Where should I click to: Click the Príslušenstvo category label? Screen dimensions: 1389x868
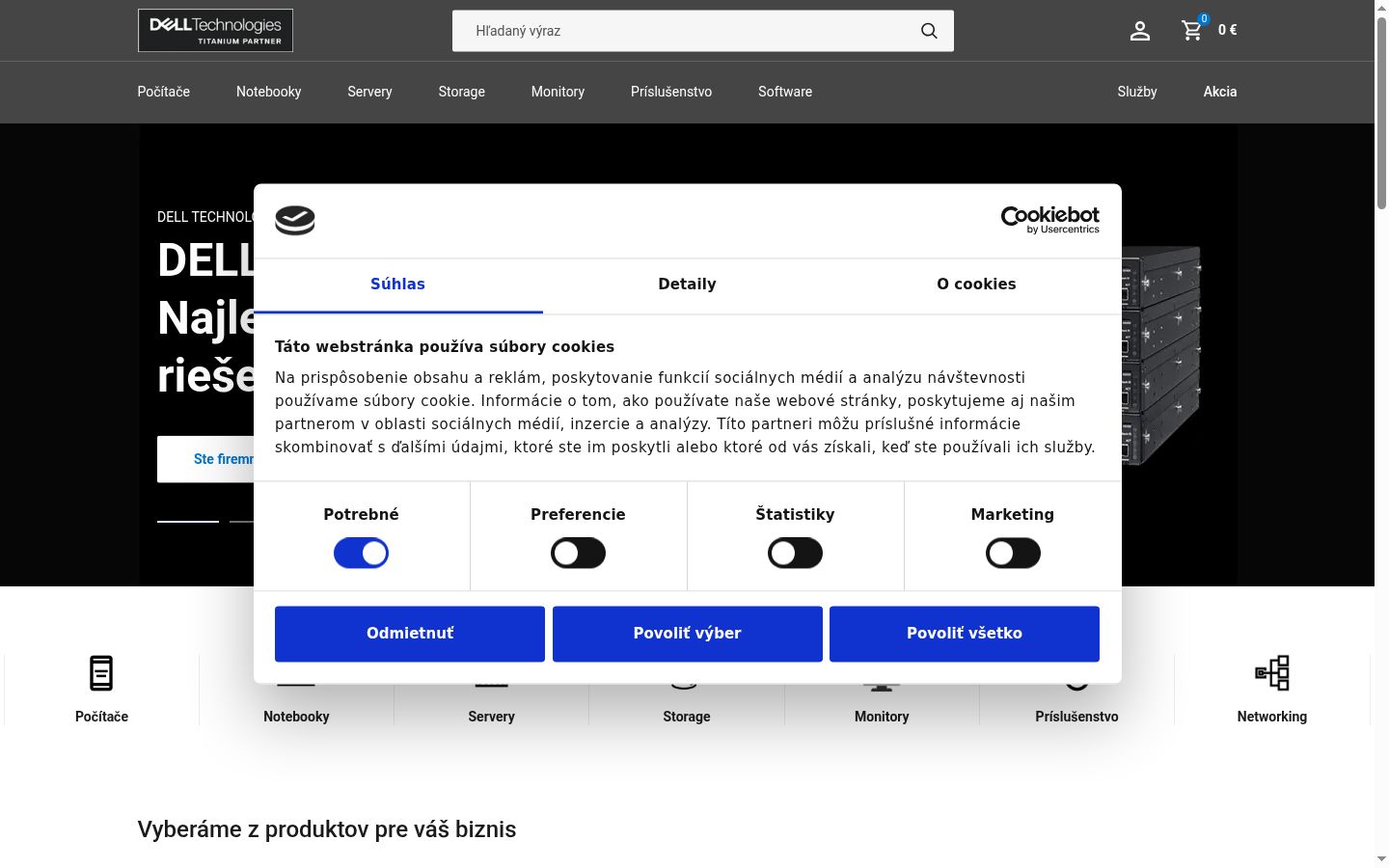tap(1076, 717)
